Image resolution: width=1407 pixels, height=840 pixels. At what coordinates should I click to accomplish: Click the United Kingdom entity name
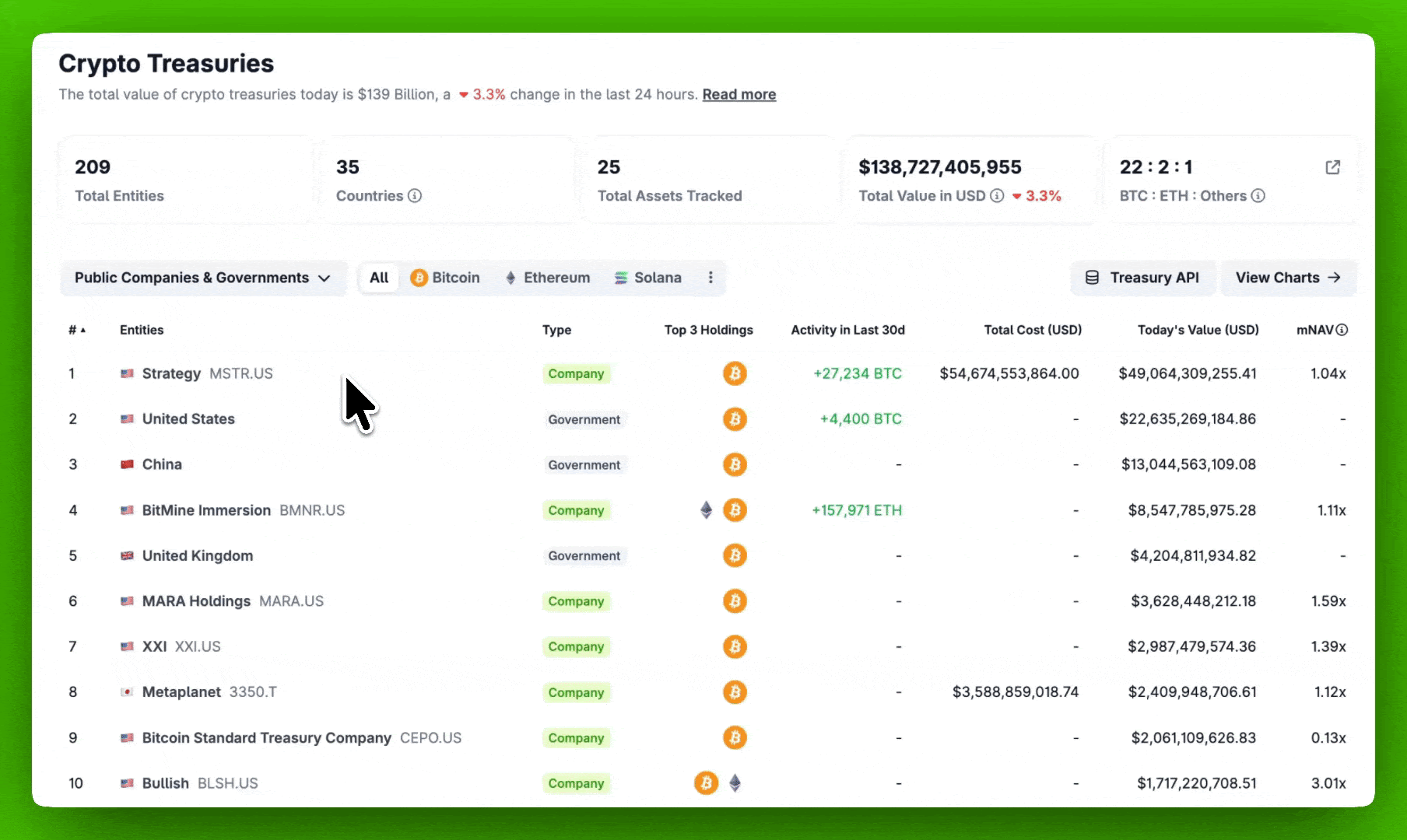point(198,555)
